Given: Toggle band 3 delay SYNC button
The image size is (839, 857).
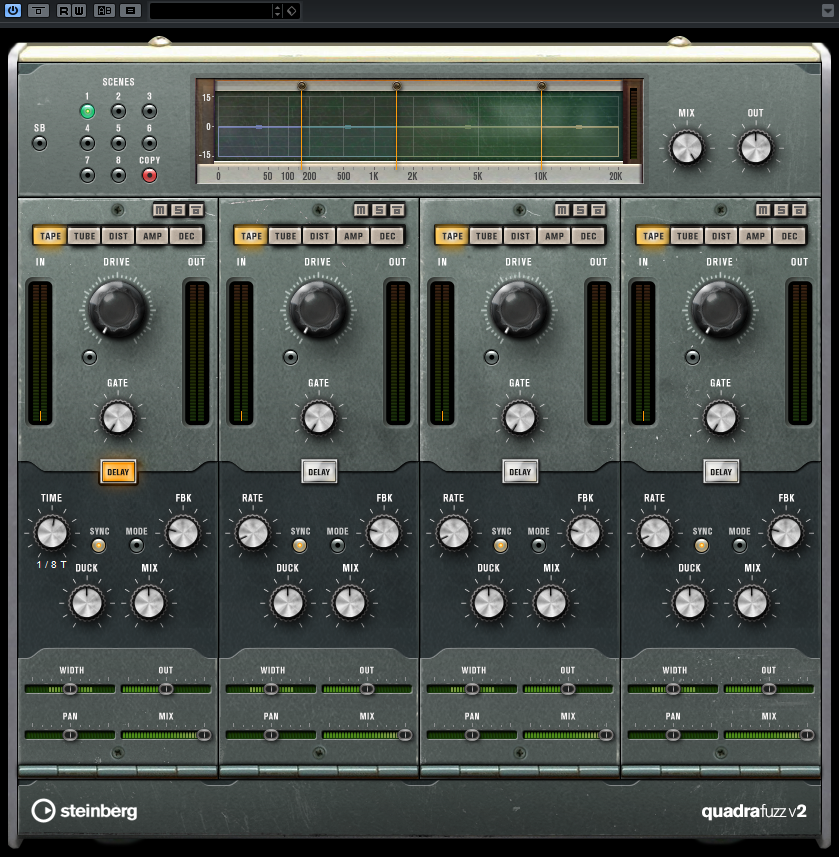Looking at the screenshot, I should 500,545.
